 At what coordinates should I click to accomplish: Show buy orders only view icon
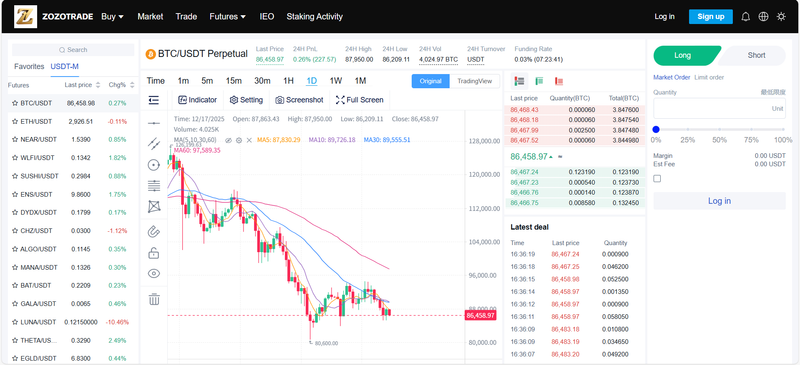point(539,81)
